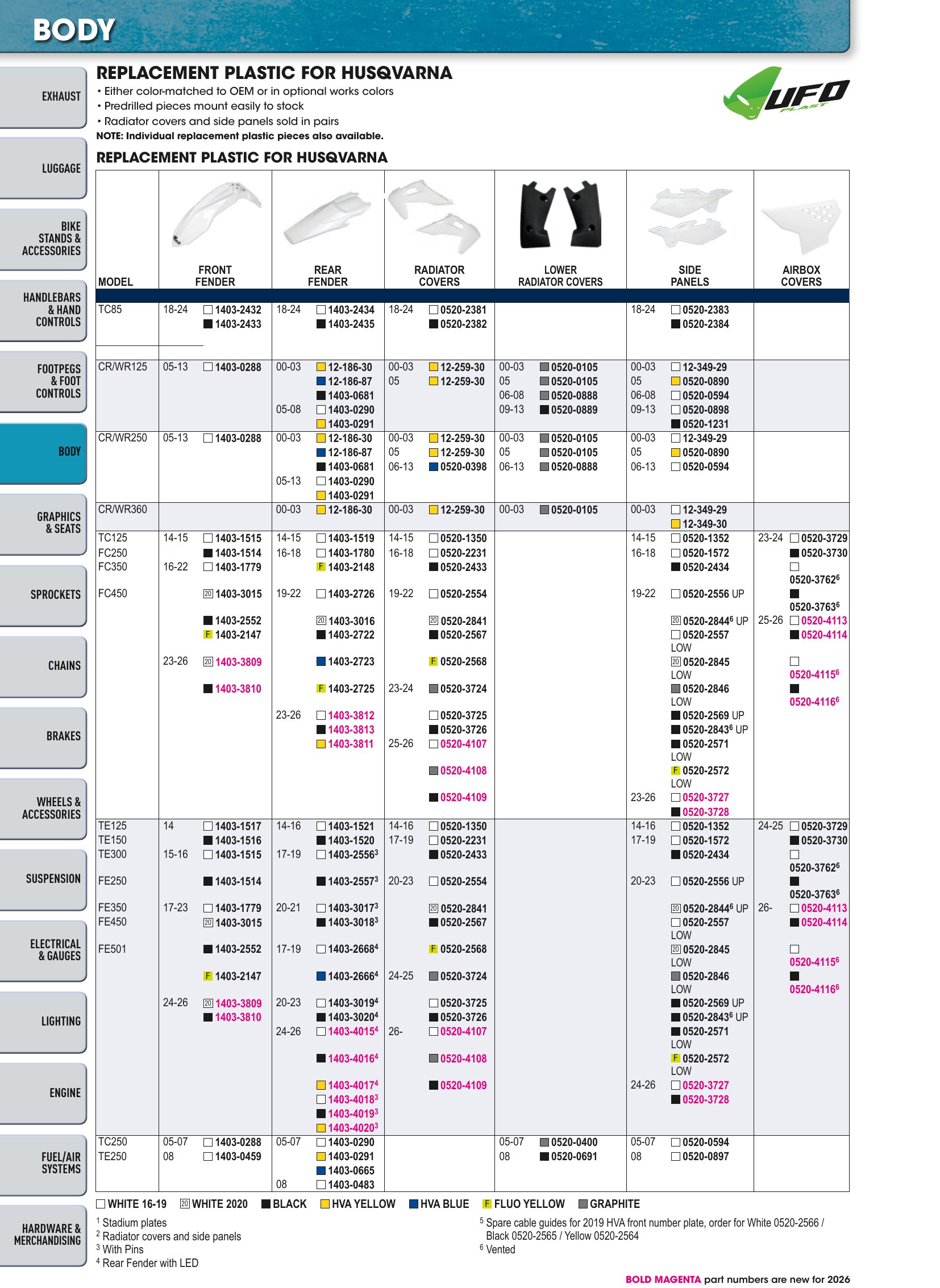Select TC85 side panel part 0520-2384
Viewport: 940px width, 1288px height.
706,324
